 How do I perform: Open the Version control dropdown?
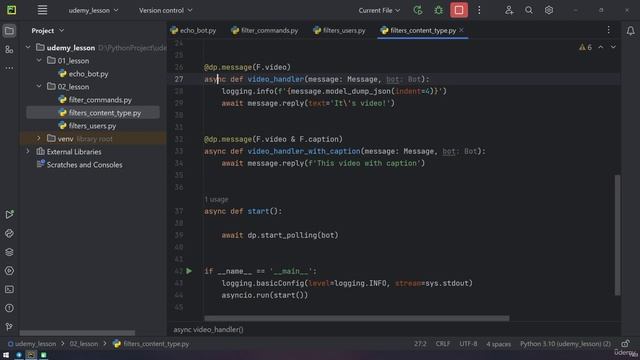pos(165,10)
